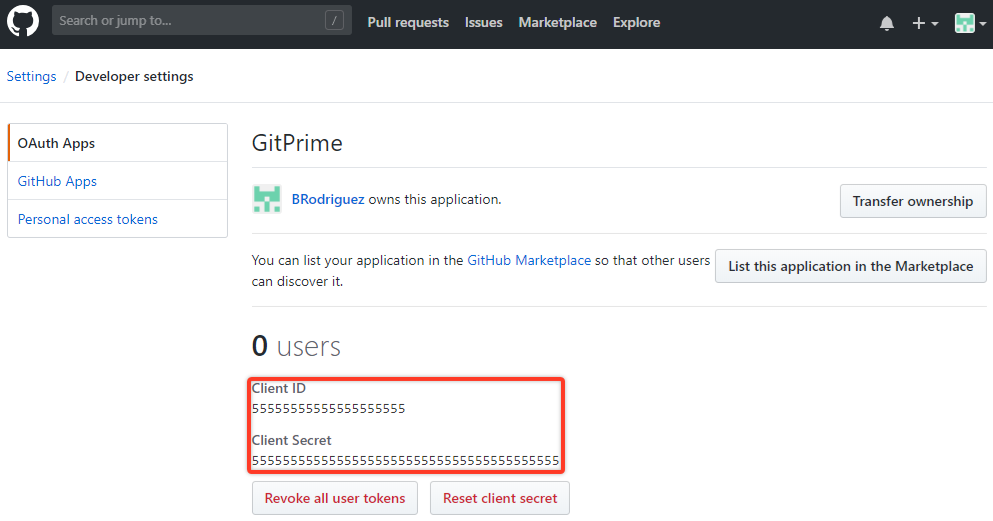Screen dimensions: 993x521
Task: Select the Client Secret label
Action: click(x=291, y=440)
